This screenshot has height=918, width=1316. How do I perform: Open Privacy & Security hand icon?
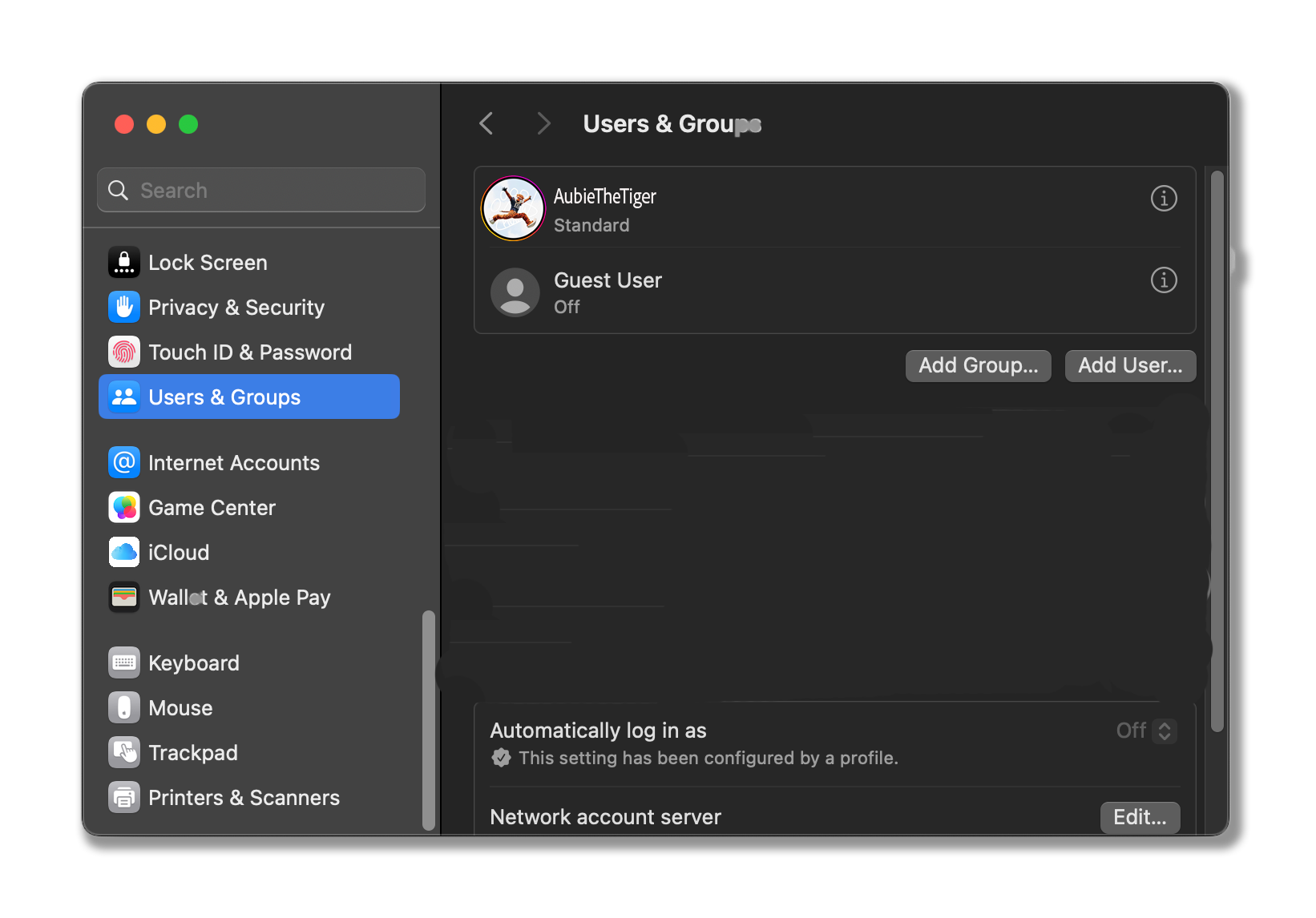[x=124, y=308]
